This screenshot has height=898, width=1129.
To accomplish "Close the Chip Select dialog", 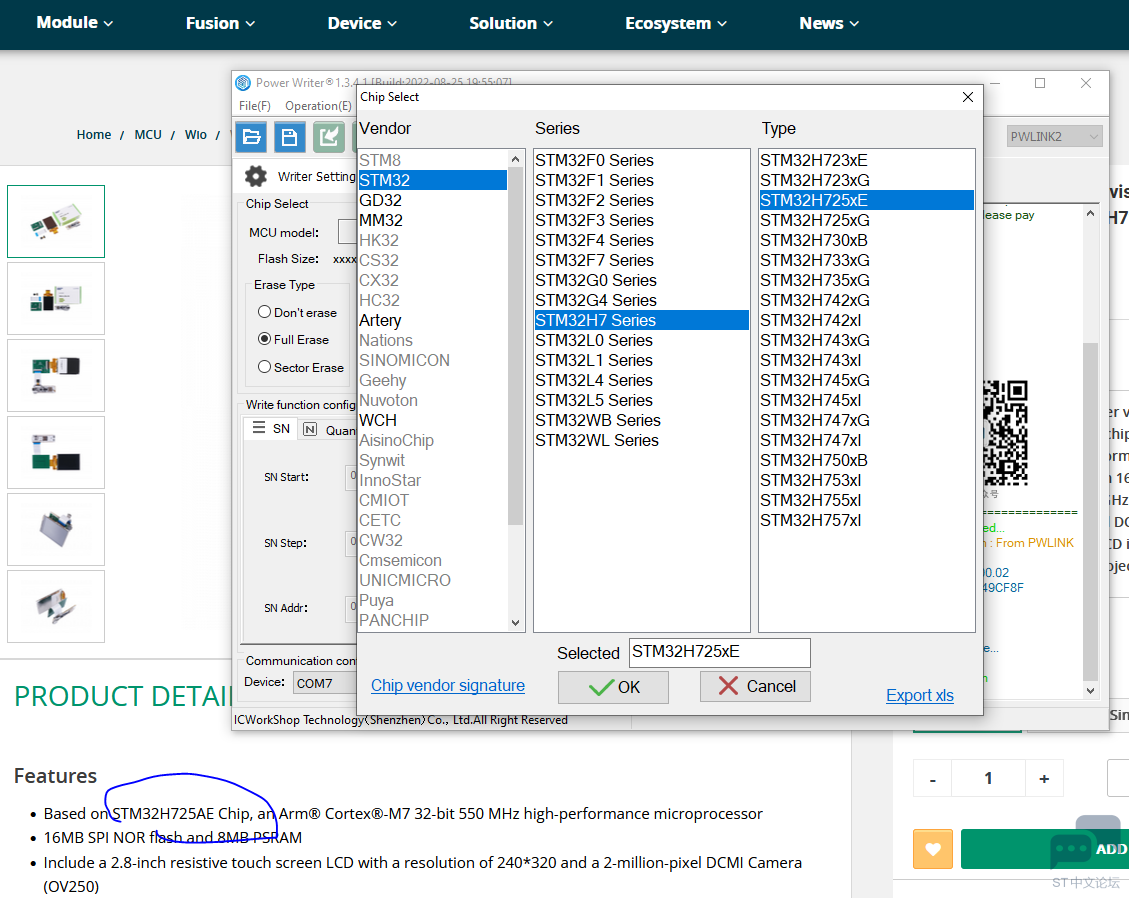I will 968,97.
